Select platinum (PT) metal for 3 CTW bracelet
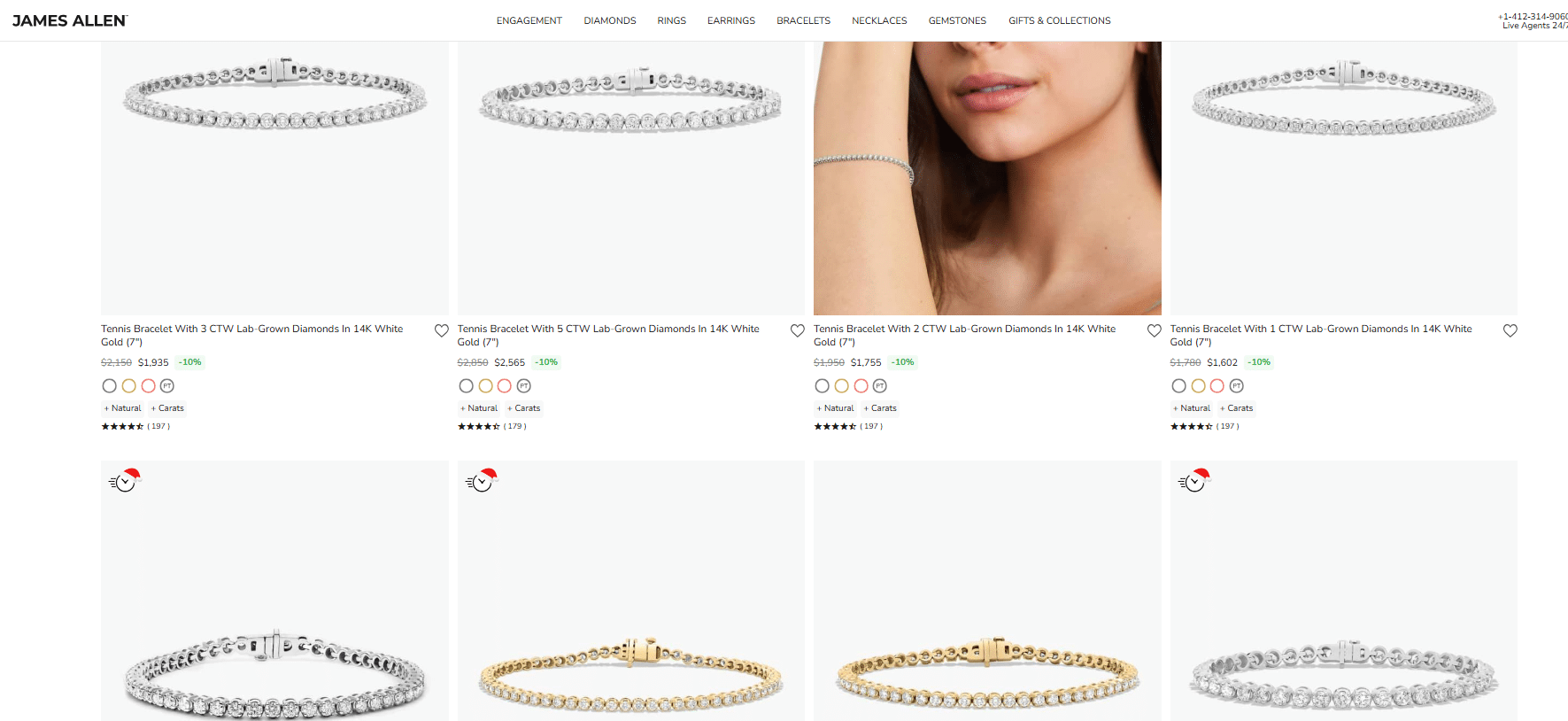The width and height of the screenshot is (1568, 721). tap(167, 385)
